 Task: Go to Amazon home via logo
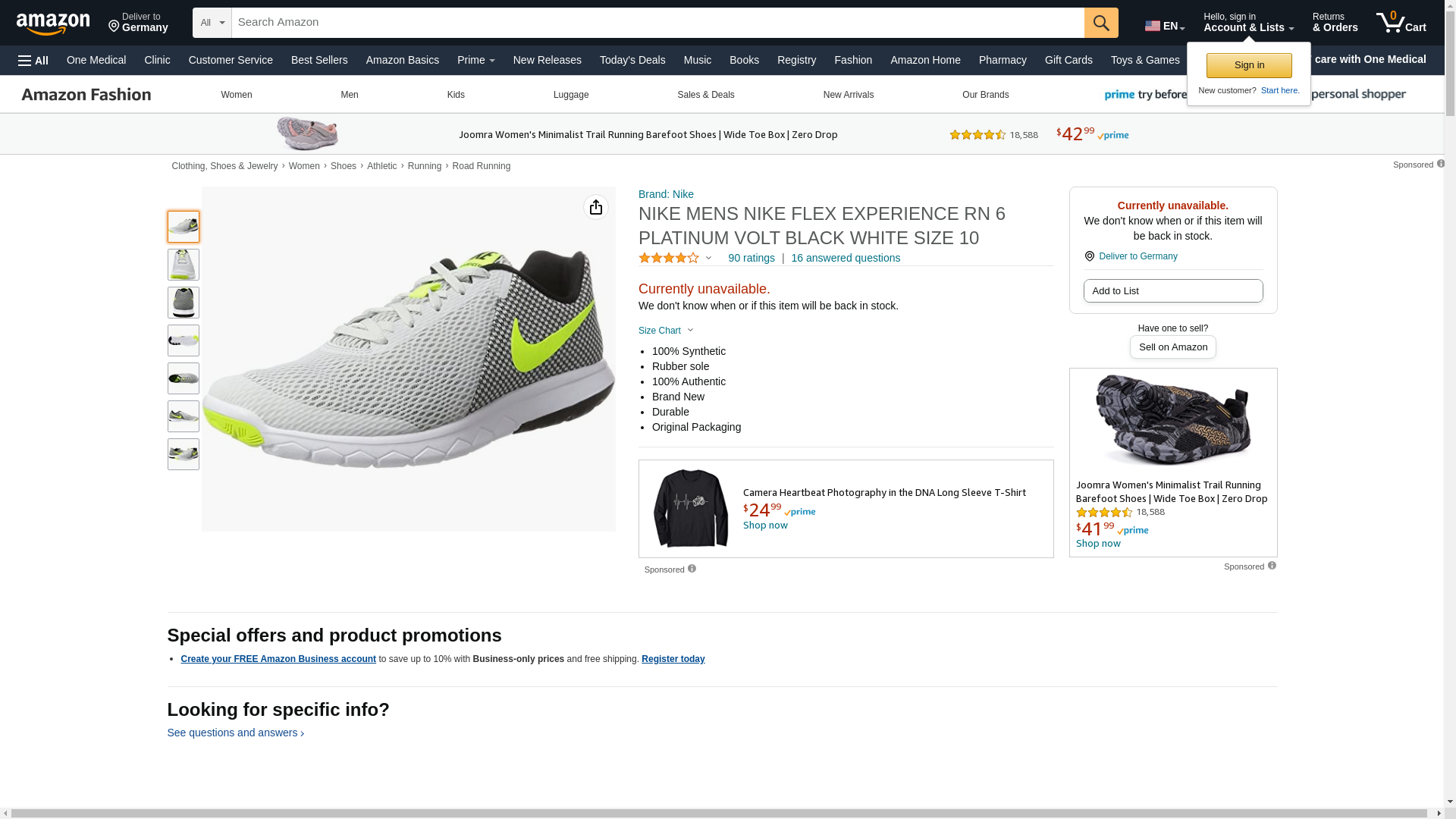(x=53, y=24)
